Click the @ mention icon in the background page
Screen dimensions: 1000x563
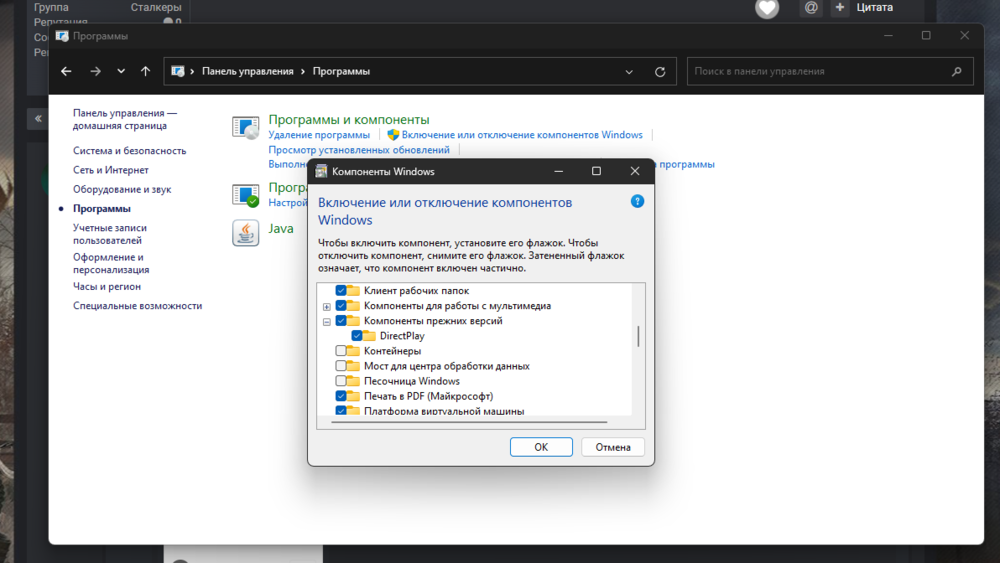(811, 7)
